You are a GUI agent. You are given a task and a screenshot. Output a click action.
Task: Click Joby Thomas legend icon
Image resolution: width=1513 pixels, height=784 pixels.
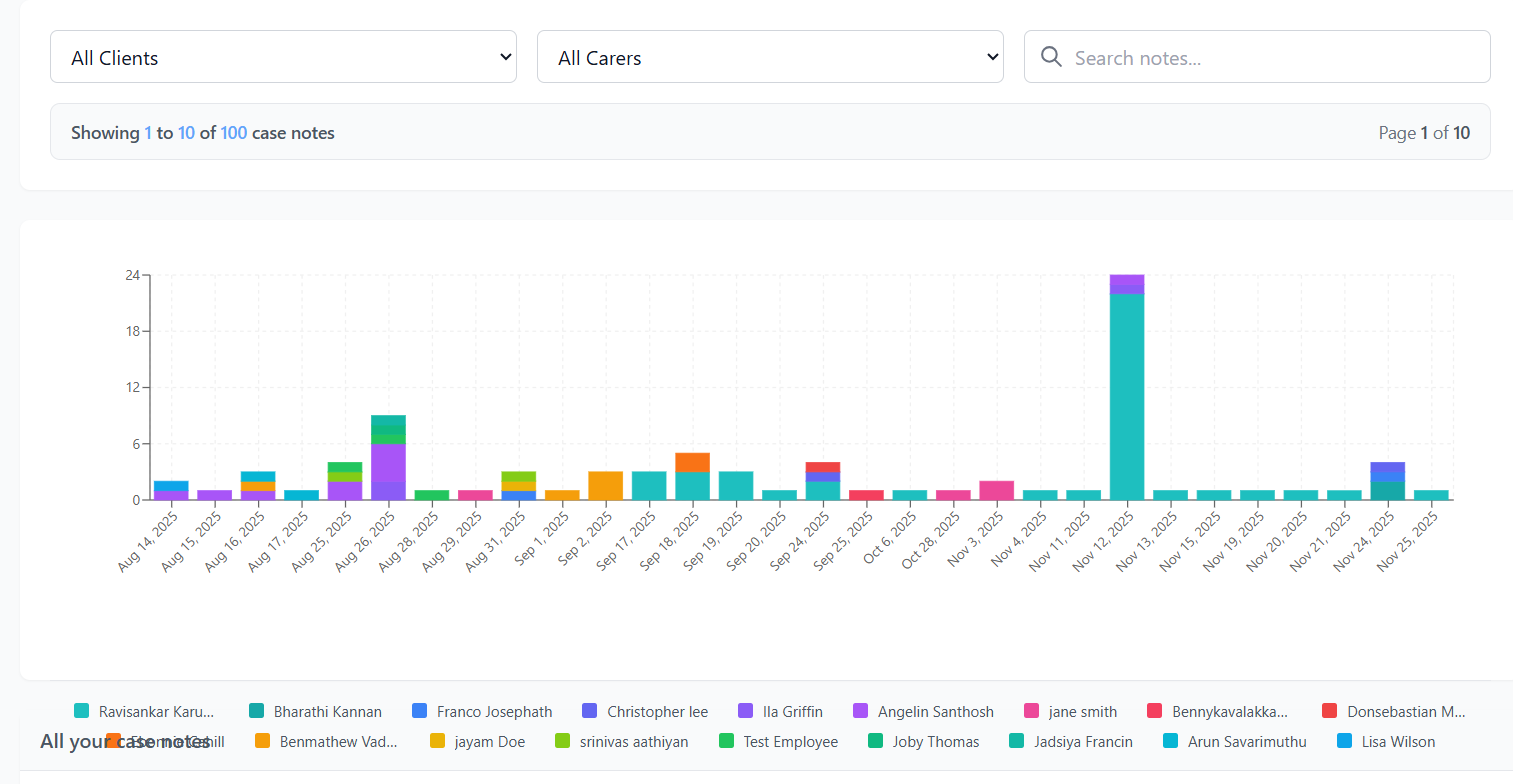point(876,742)
